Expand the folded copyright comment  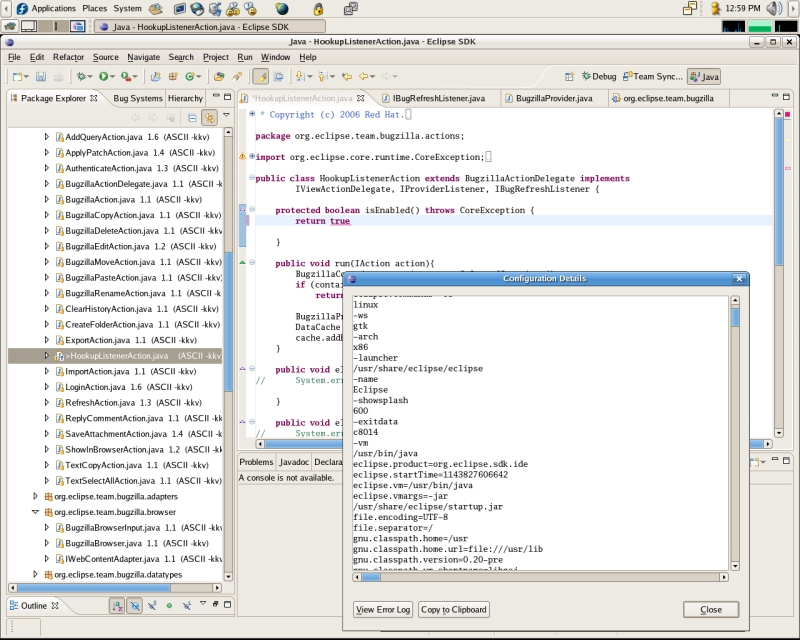click(x=252, y=114)
